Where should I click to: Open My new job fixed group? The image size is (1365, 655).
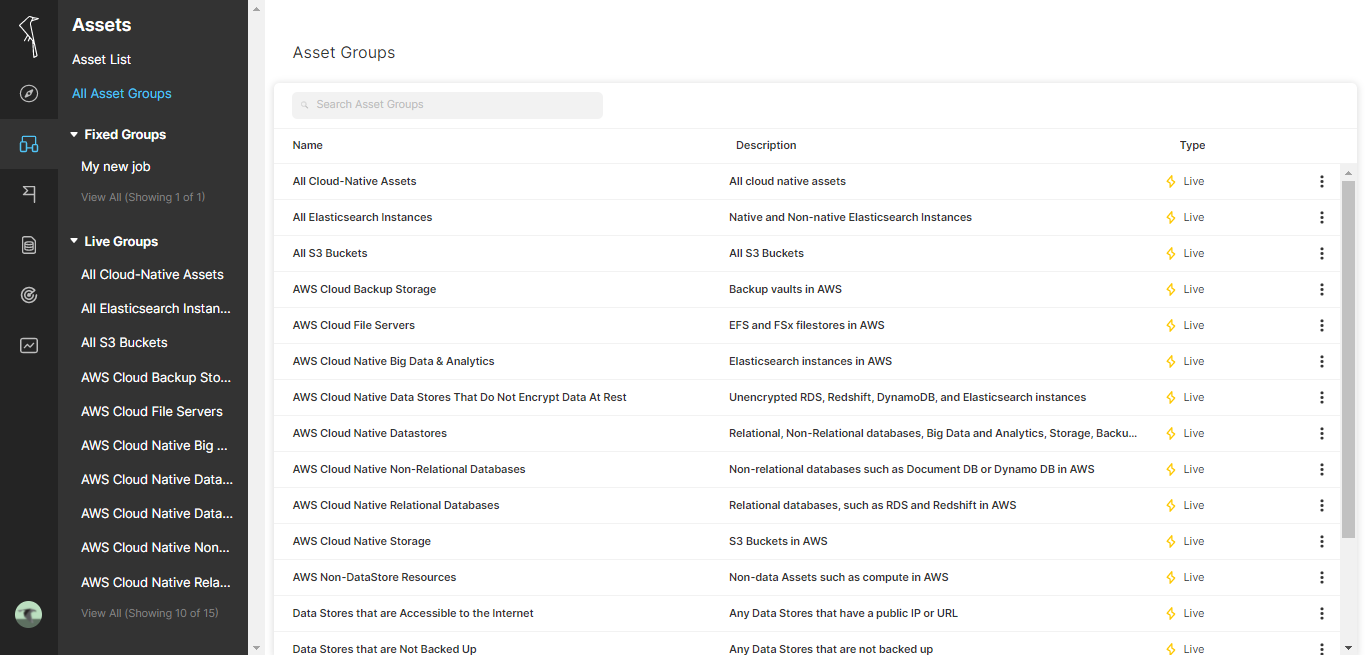116,166
